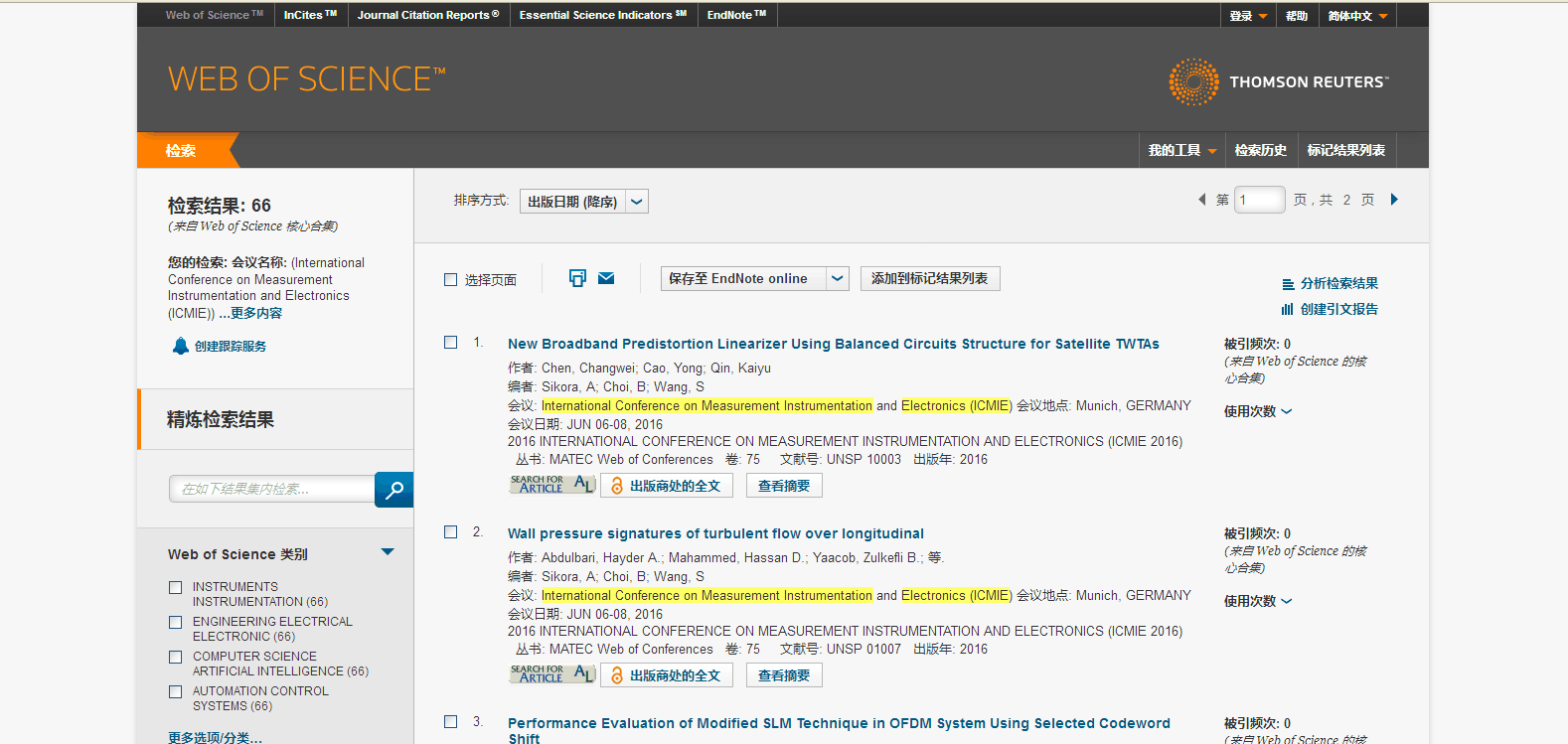The image size is (1568, 744).
Task: Switch to EndNote tab
Action: [x=736, y=15]
